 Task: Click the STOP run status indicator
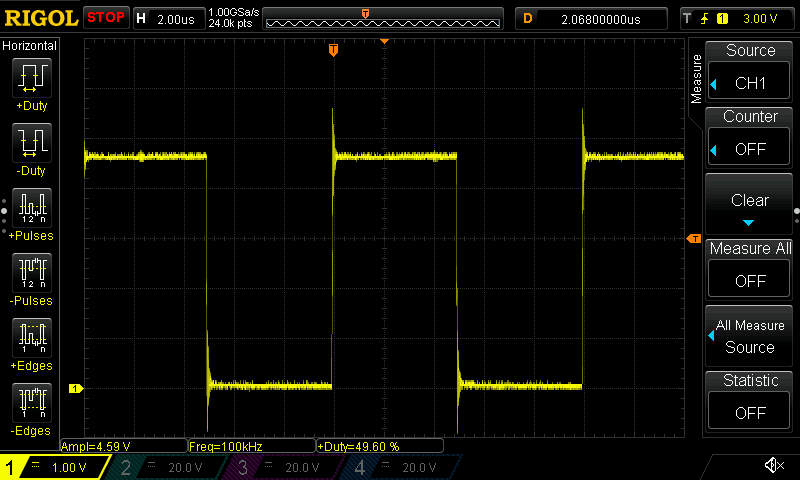click(x=106, y=18)
